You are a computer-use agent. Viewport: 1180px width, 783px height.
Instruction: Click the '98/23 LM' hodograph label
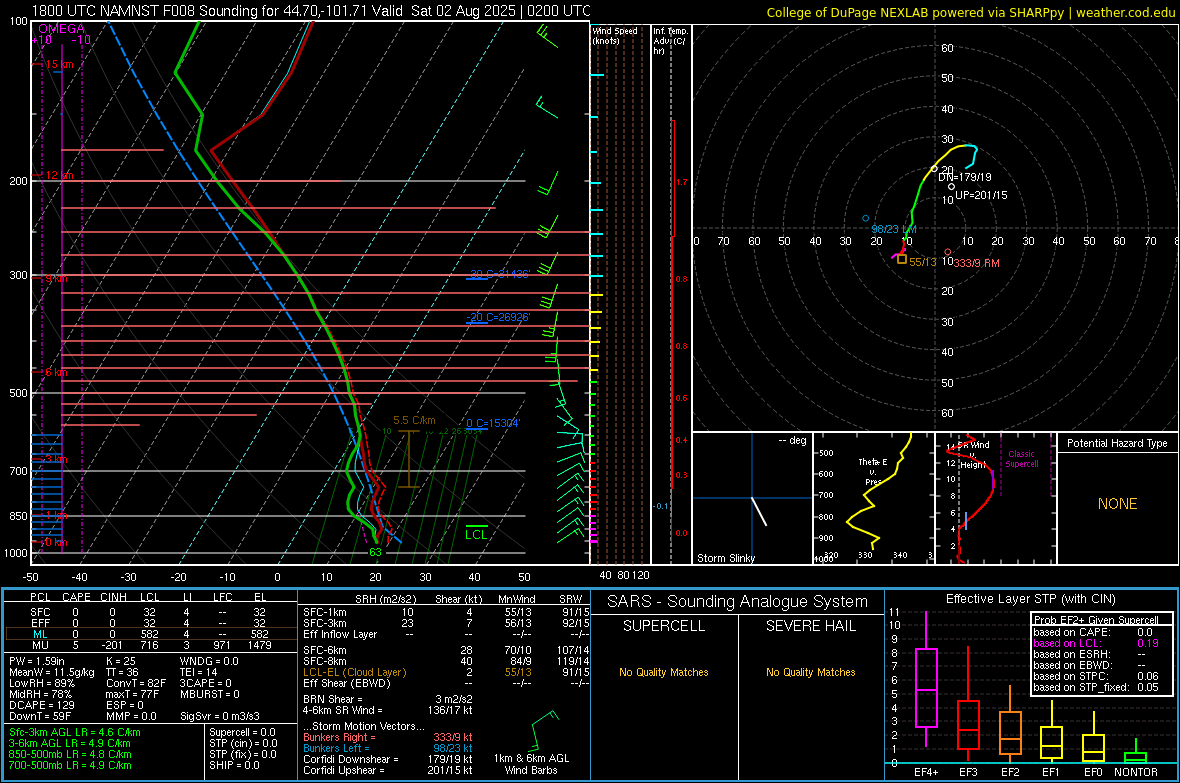[893, 229]
